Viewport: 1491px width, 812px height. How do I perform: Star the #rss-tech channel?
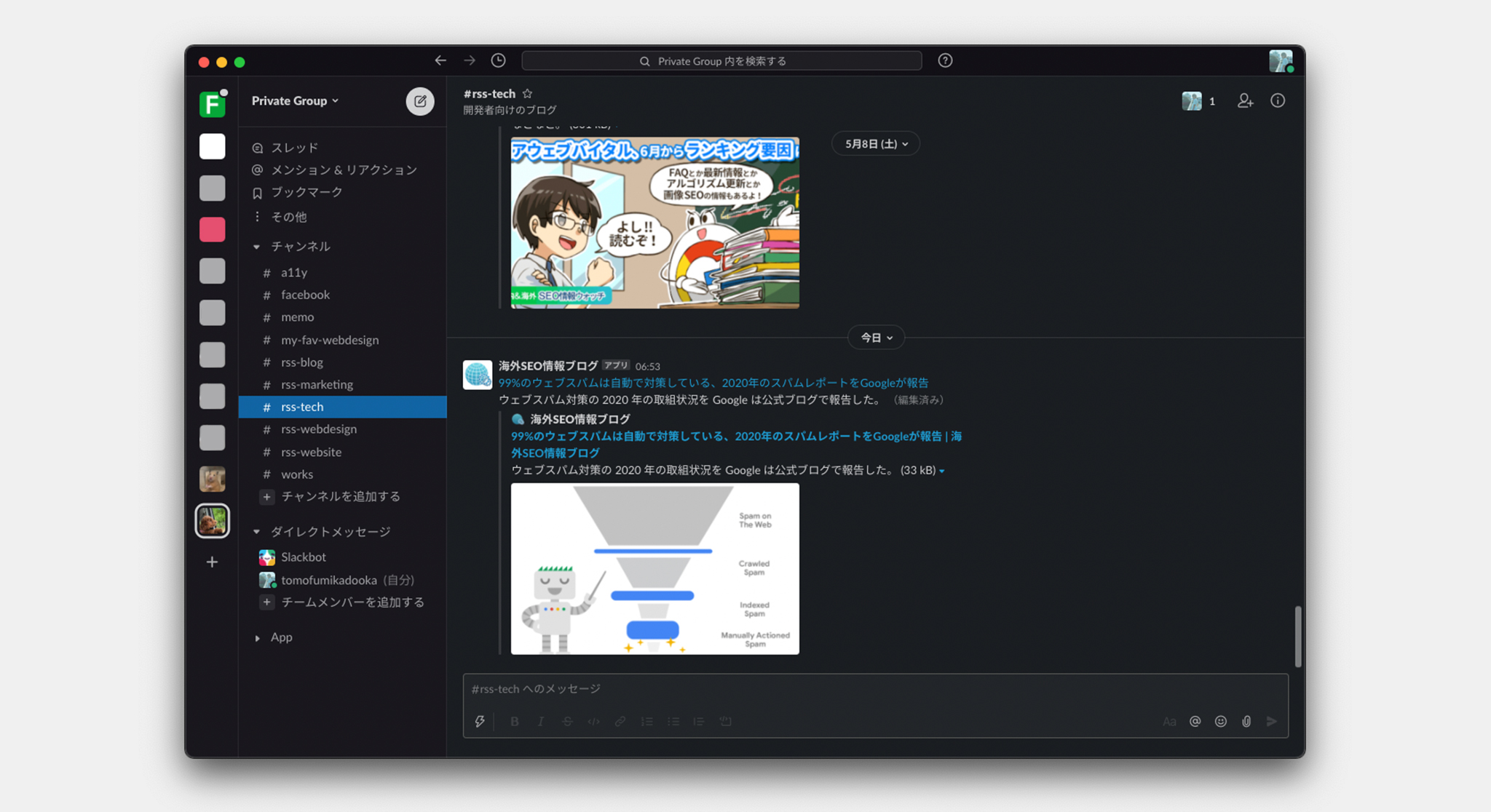click(527, 93)
